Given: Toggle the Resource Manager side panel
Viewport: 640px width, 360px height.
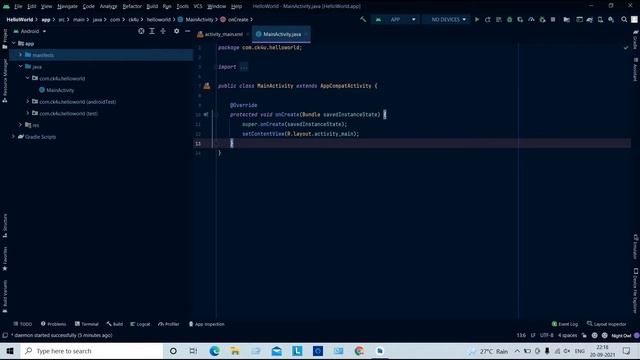Looking at the screenshot, I should (5, 80).
